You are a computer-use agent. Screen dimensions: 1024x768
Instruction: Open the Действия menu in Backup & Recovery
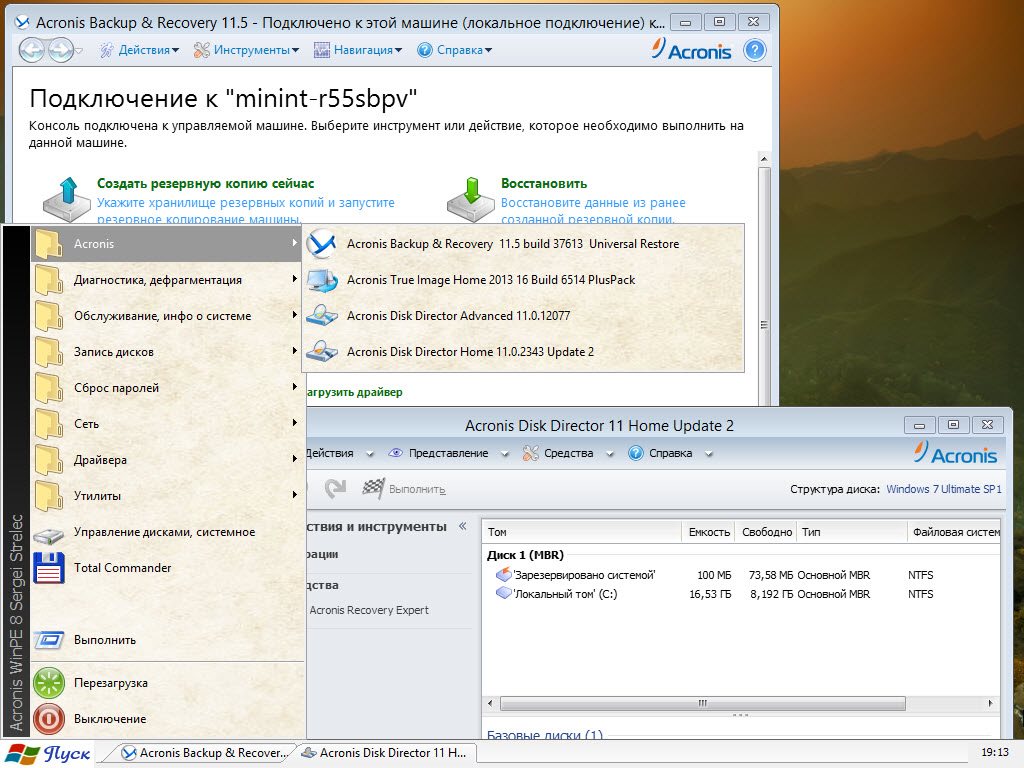click(x=139, y=50)
